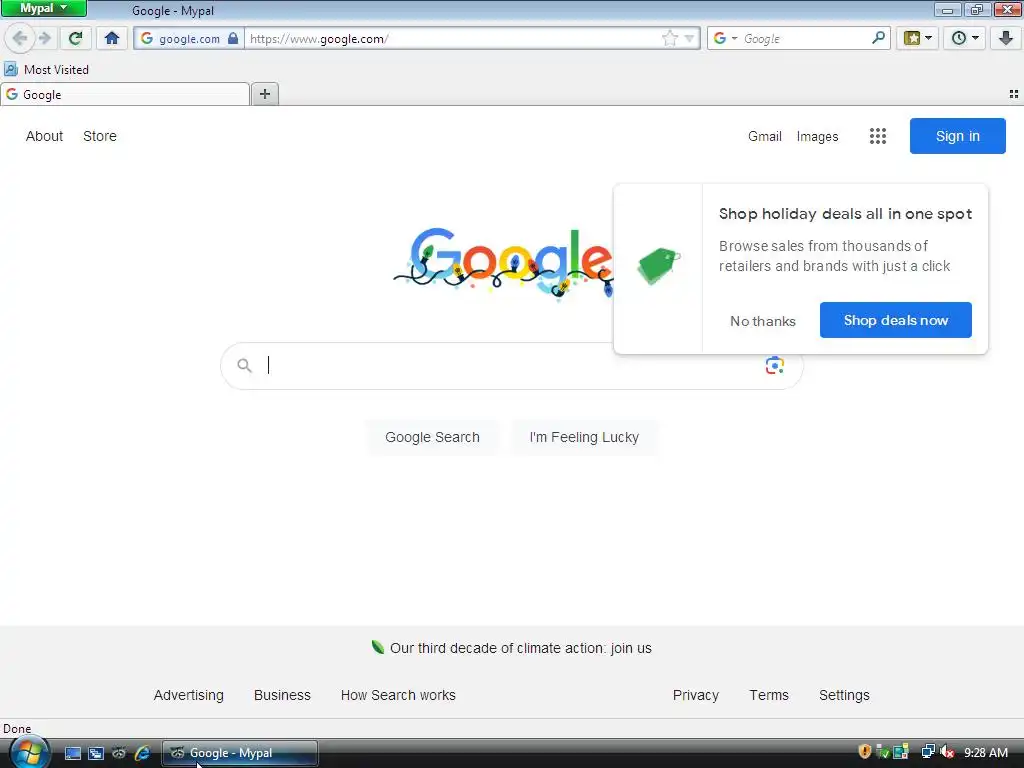The width and height of the screenshot is (1024, 768).
Task: Select the Google tab
Action: (125, 95)
